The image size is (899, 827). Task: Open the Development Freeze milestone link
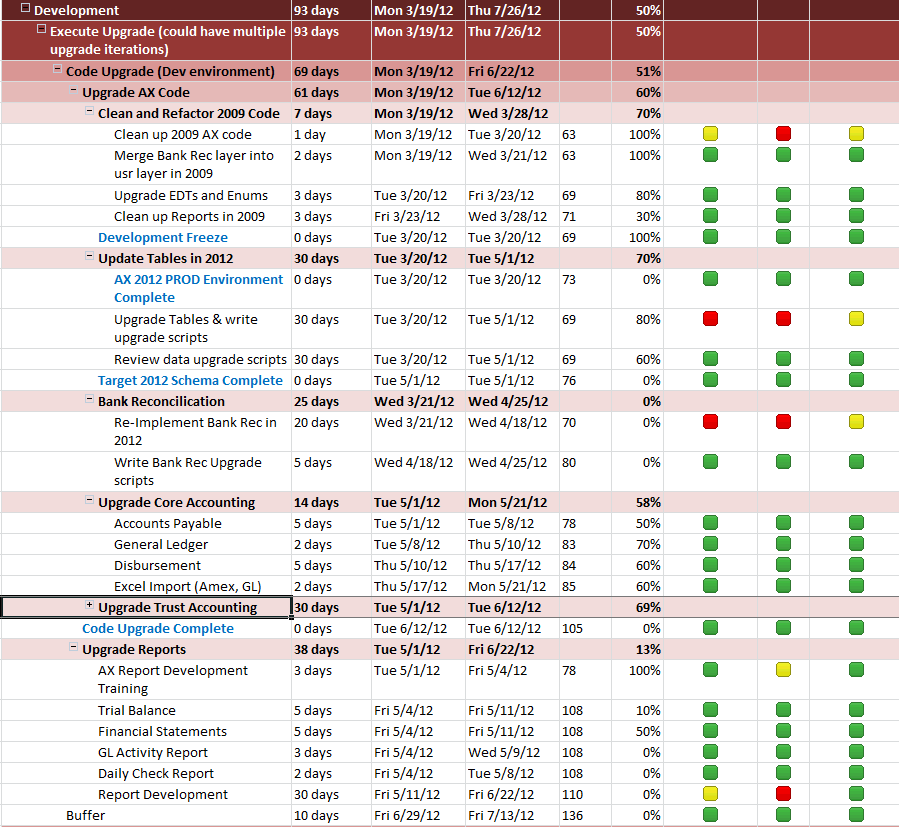pyautogui.click(x=163, y=237)
